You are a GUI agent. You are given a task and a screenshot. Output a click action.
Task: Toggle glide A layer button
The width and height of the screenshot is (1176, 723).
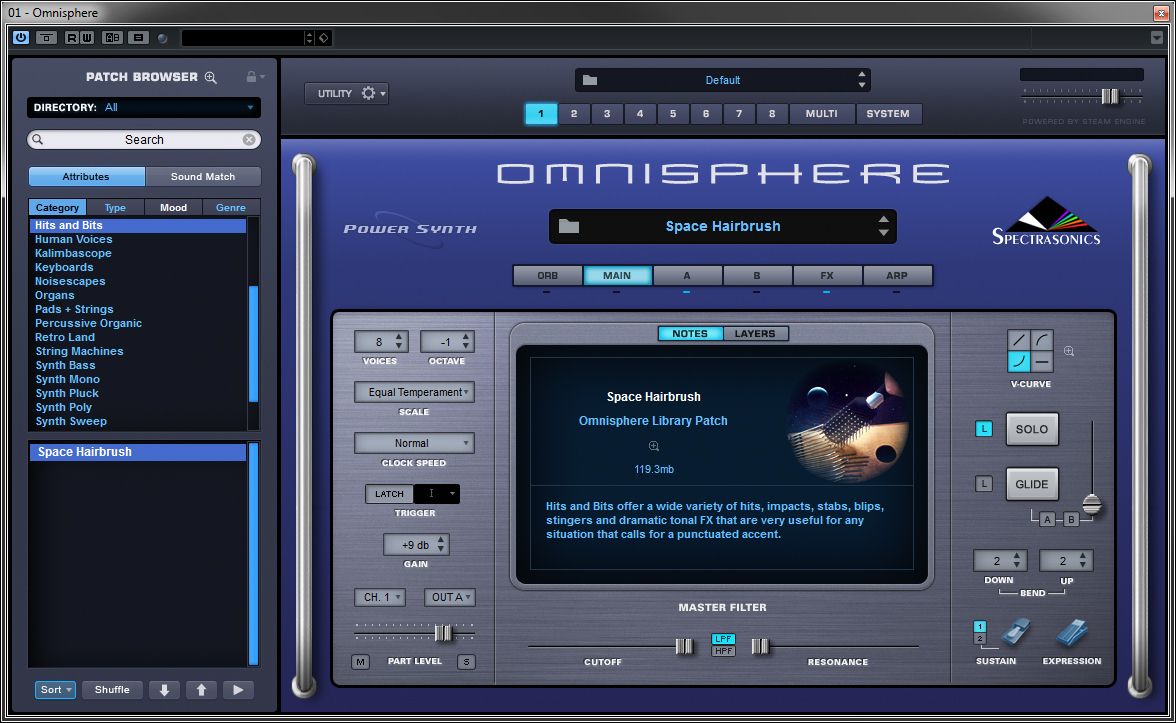coord(1048,519)
